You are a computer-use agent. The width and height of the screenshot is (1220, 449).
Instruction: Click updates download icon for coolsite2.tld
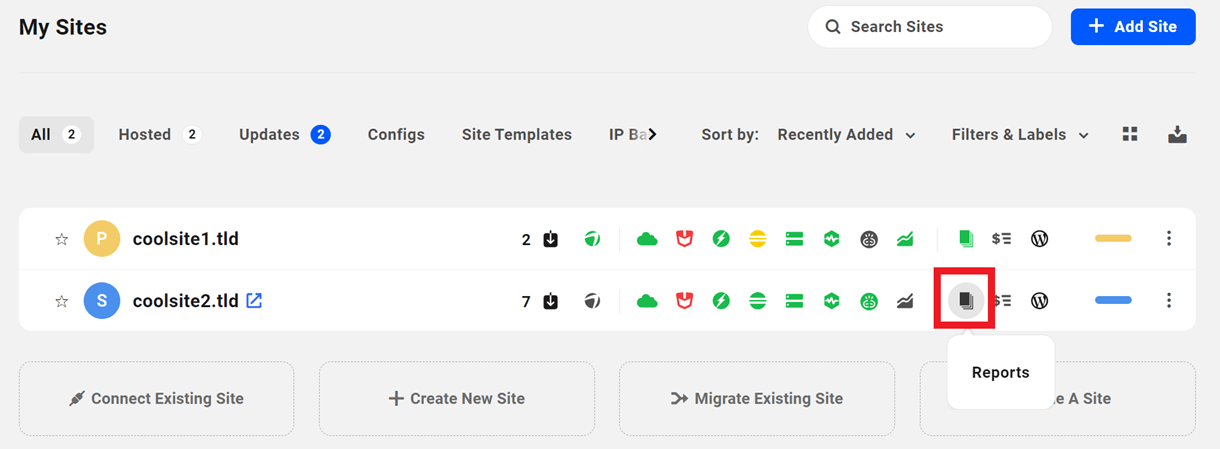[x=551, y=301]
